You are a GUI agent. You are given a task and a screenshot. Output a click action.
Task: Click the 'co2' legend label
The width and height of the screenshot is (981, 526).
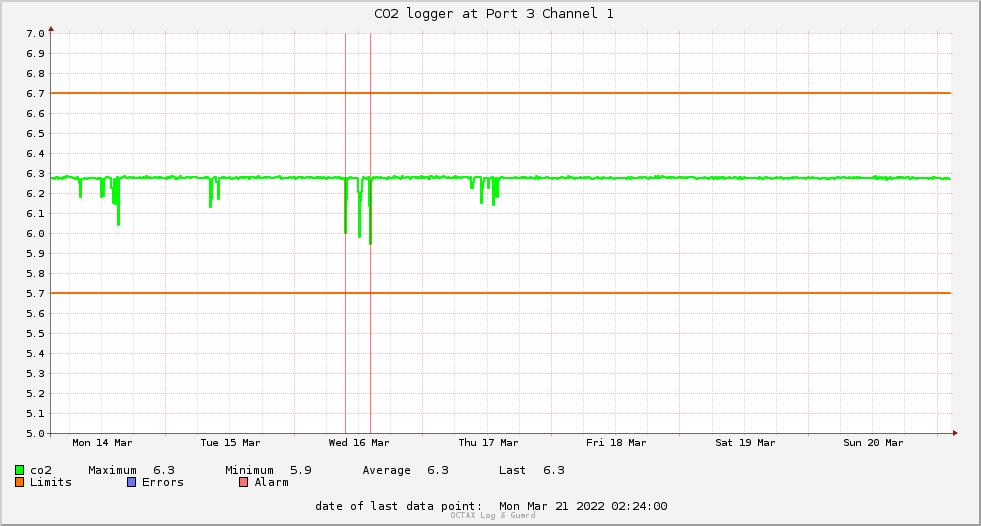(41, 470)
